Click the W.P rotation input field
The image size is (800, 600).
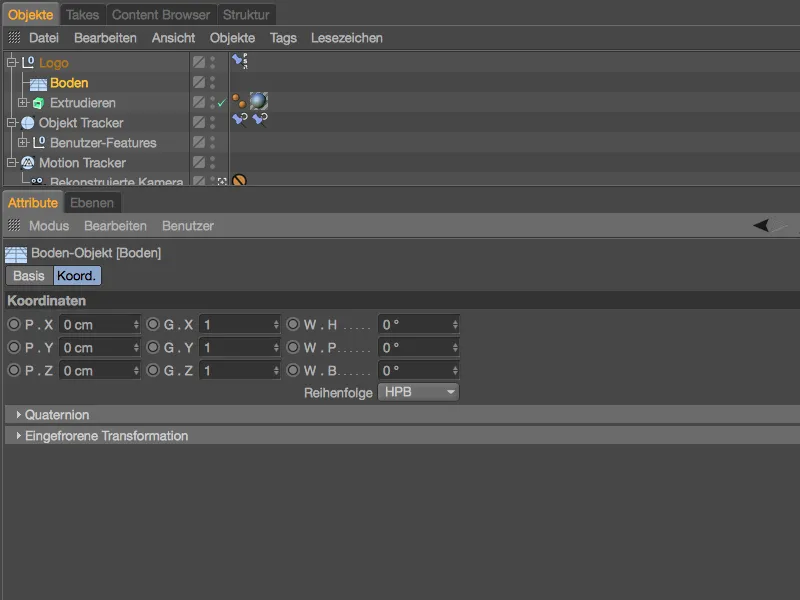coord(418,347)
